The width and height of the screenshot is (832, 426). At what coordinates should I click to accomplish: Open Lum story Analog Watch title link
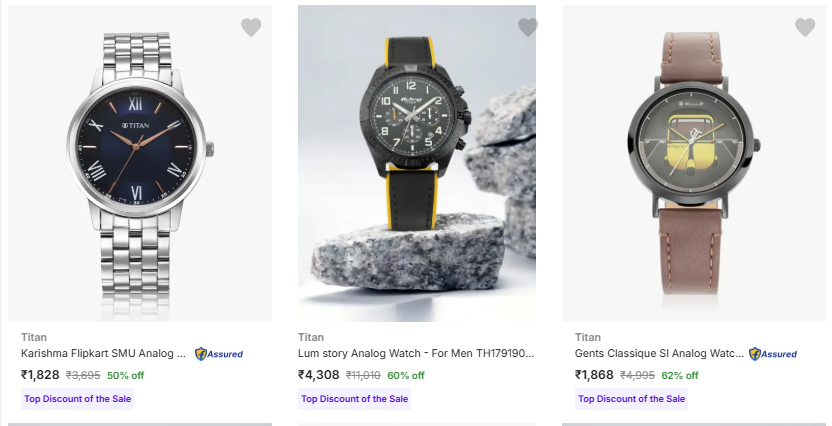click(x=416, y=353)
